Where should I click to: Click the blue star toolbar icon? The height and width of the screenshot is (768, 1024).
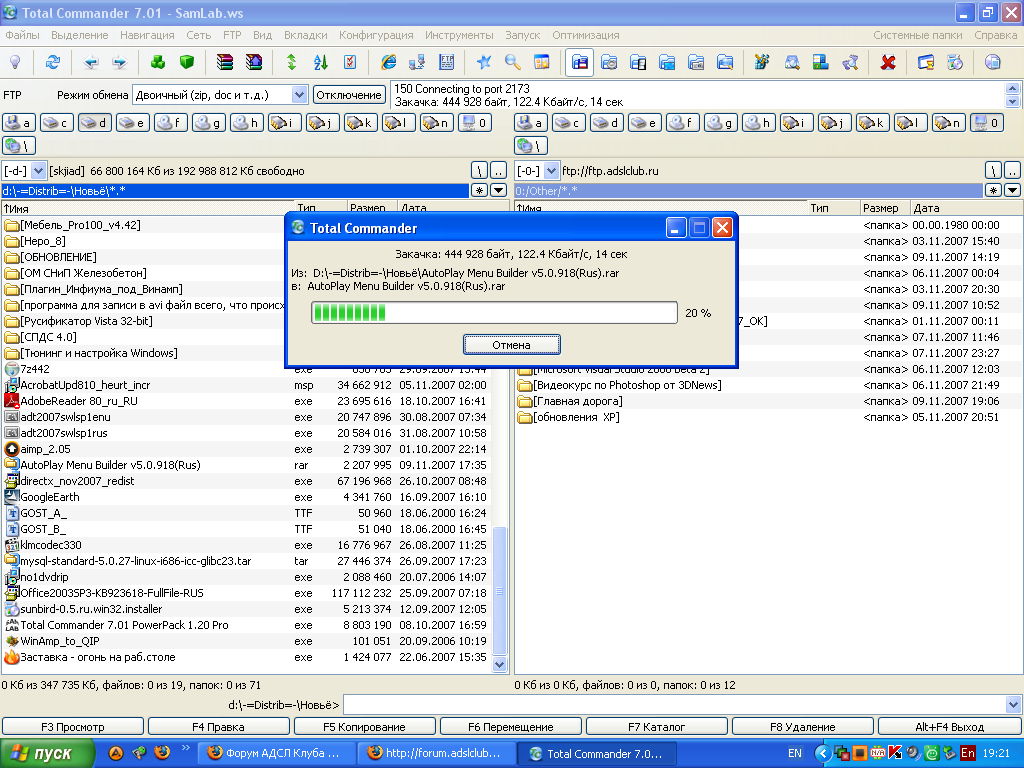484,62
